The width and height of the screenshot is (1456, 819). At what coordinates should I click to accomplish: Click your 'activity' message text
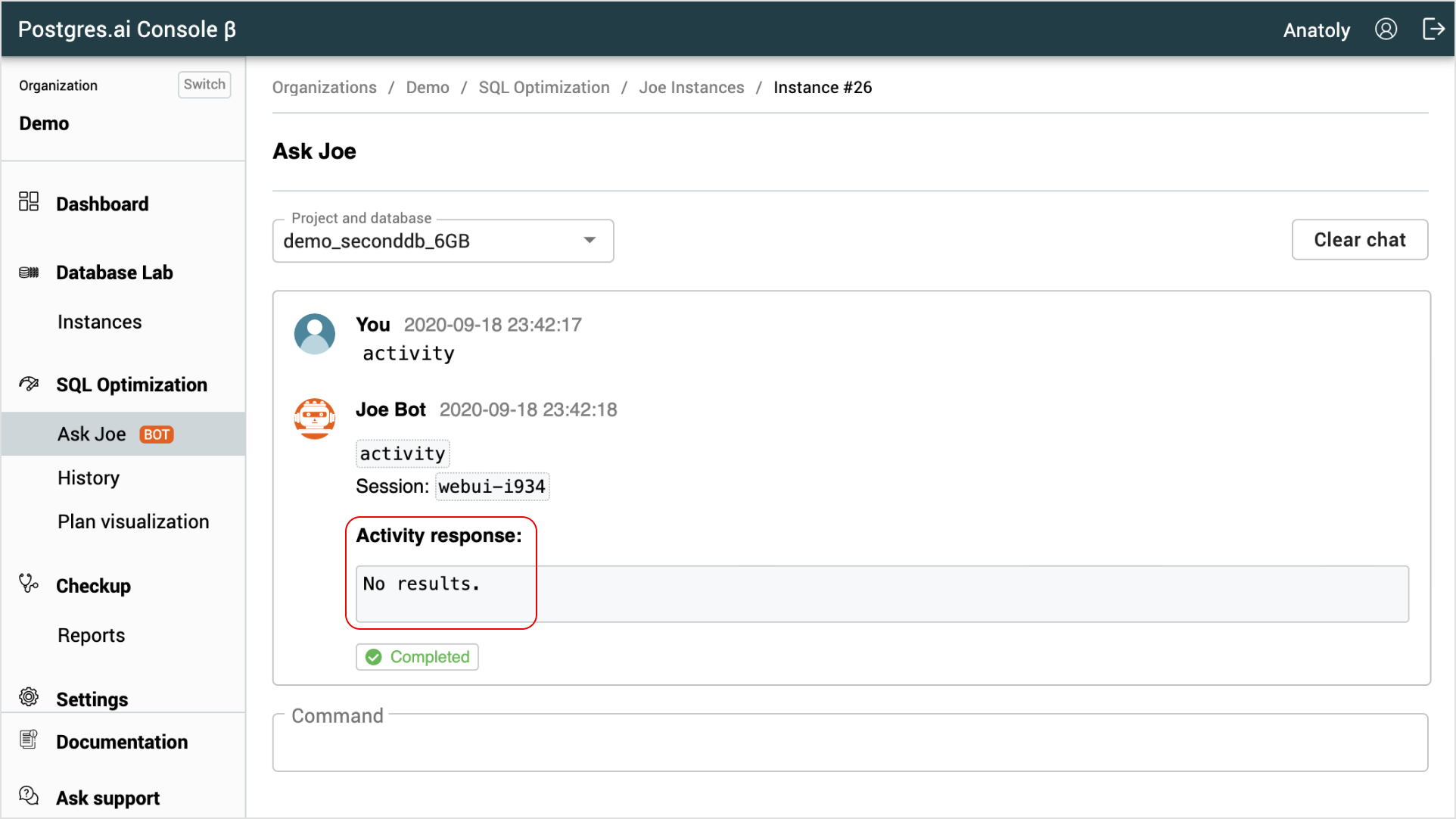coord(409,353)
